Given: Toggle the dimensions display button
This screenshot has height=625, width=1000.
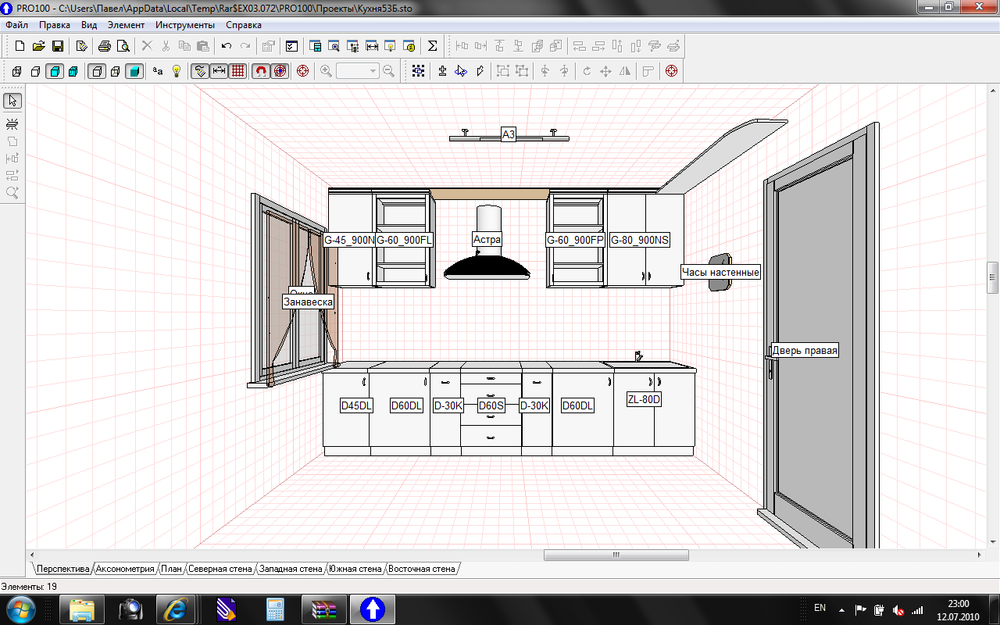Looking at the screenshot, I should 219,71.
